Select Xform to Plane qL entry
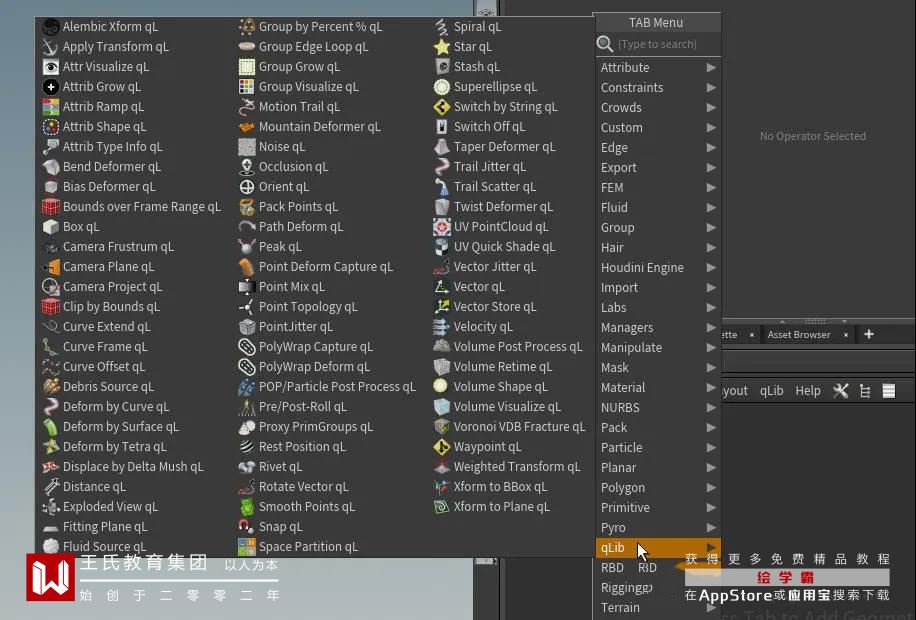Viewport: 916px width, 620px height. pos(501,507)
